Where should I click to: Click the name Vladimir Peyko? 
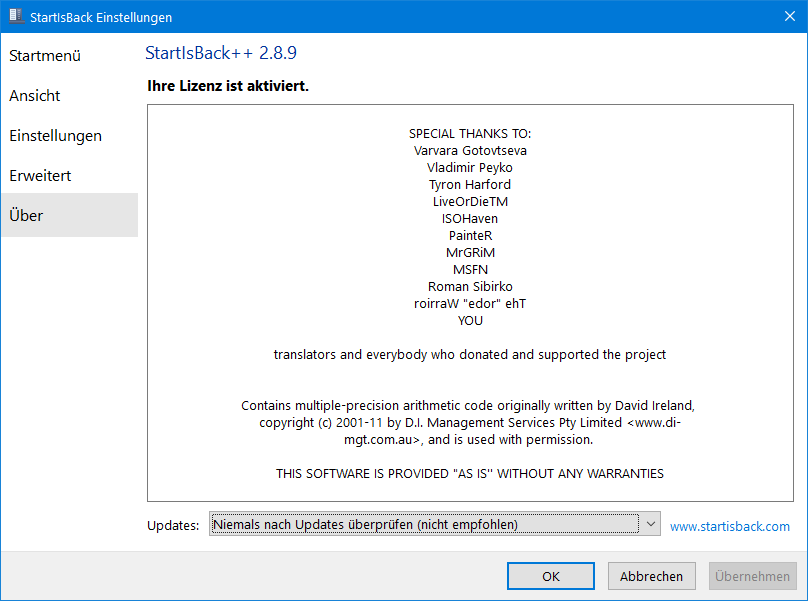(470, 168)
